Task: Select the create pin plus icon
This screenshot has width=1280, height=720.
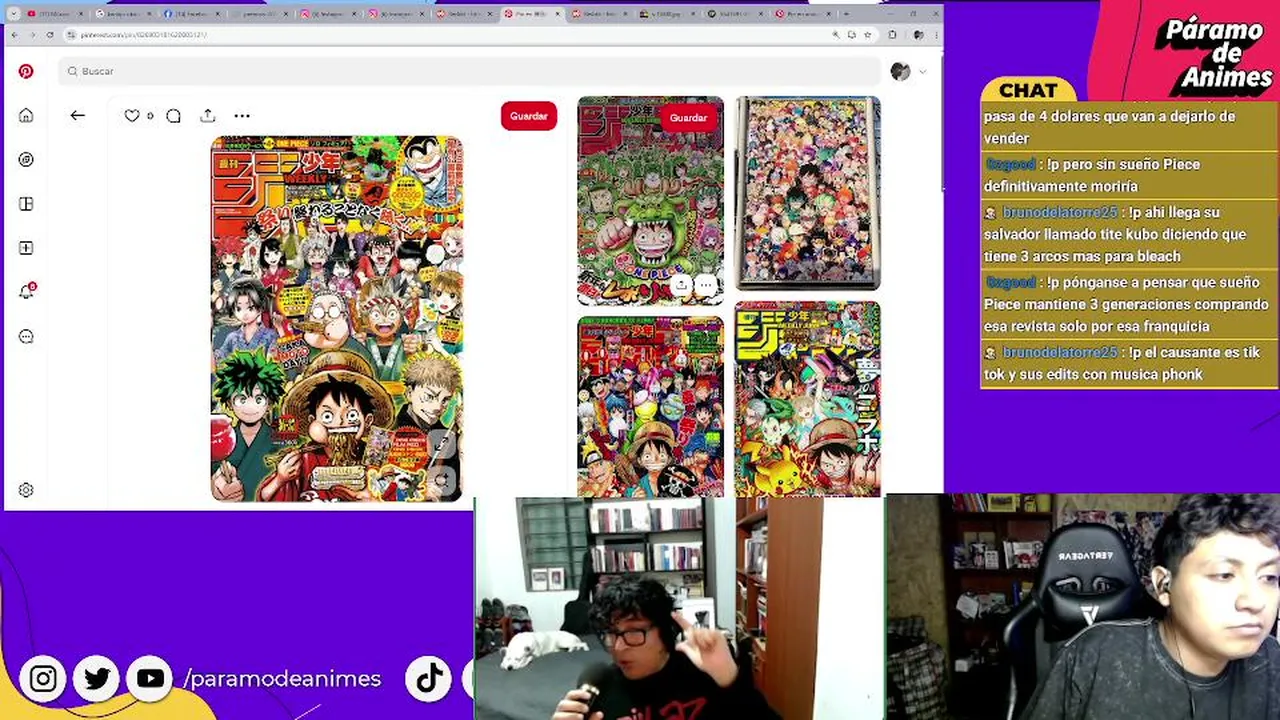Action: click(26, 248)
